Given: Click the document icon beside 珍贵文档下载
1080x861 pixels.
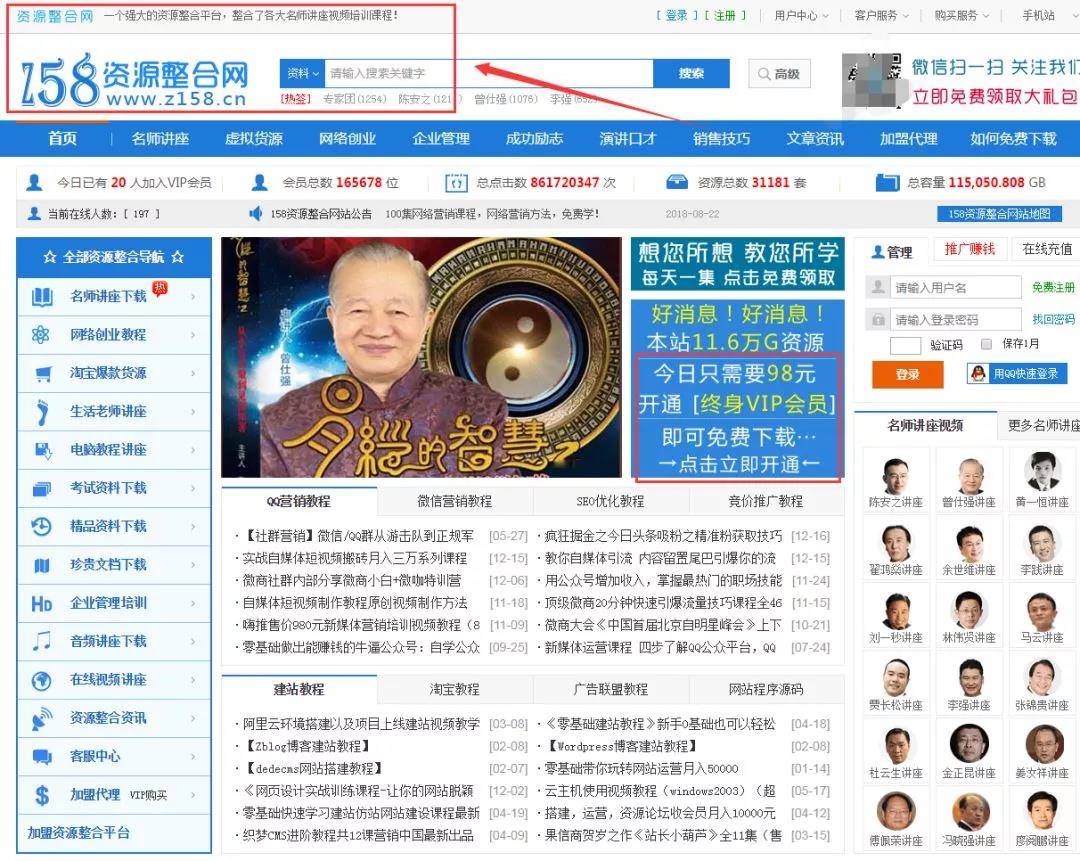Looking at the screenshot, I should tap(42, 566).
